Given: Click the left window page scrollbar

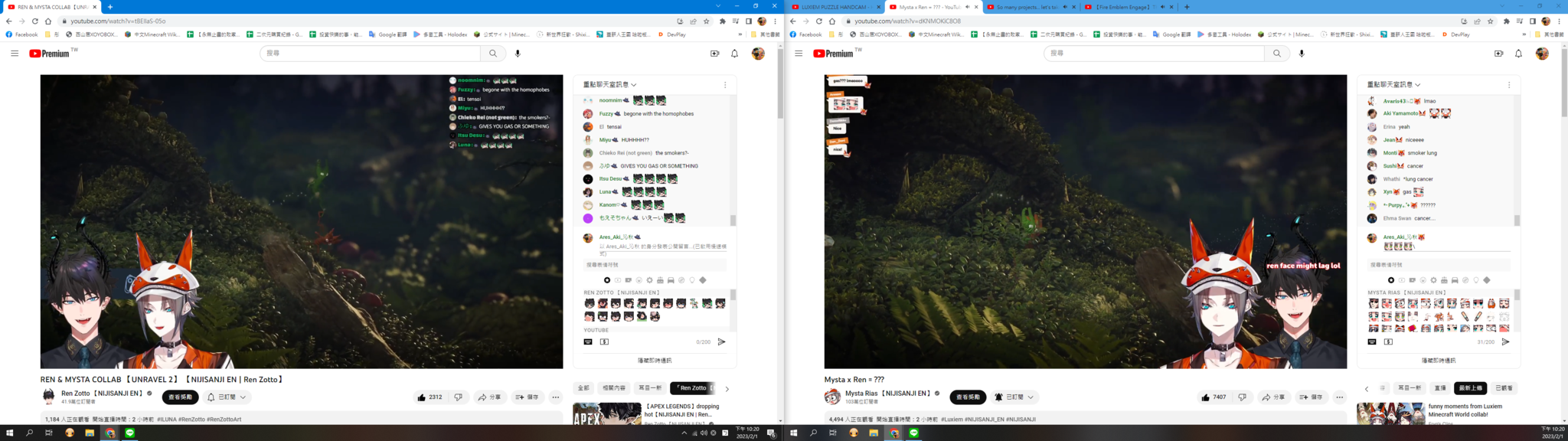Looking at the screenshot, I should [780, 82].
